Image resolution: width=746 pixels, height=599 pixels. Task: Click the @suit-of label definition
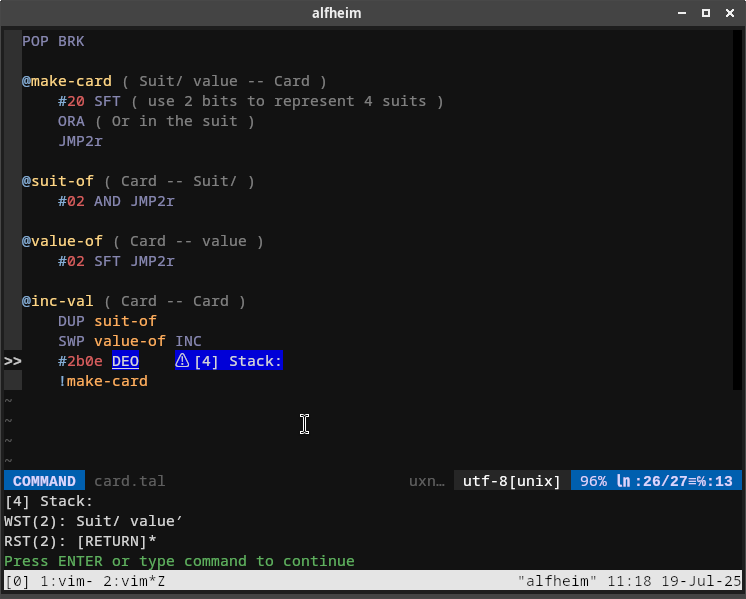pyautogui.click(x=58, y=181)
